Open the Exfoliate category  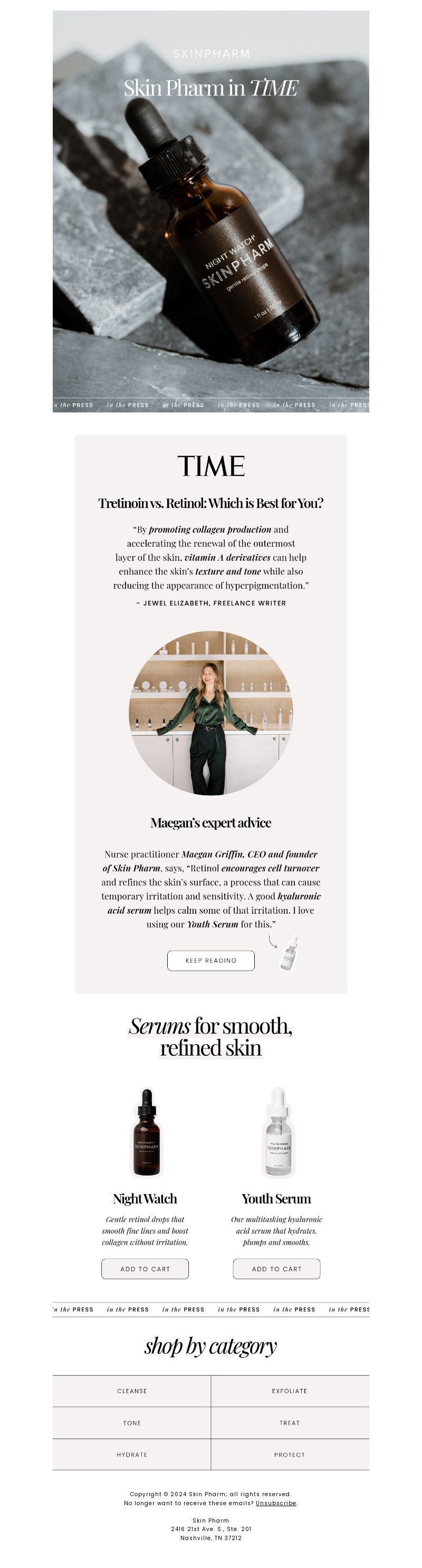click(290, 1391)
